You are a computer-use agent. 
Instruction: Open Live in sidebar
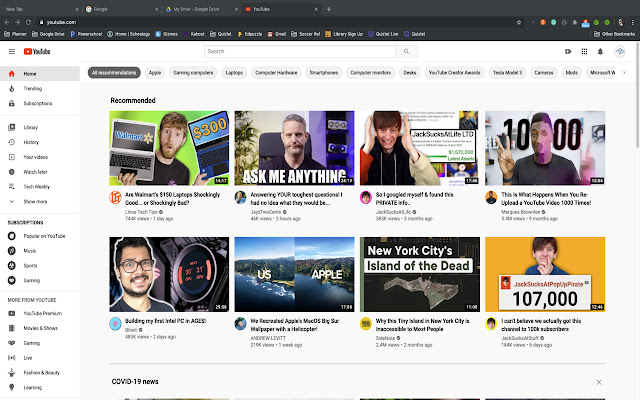coord(40,358)
